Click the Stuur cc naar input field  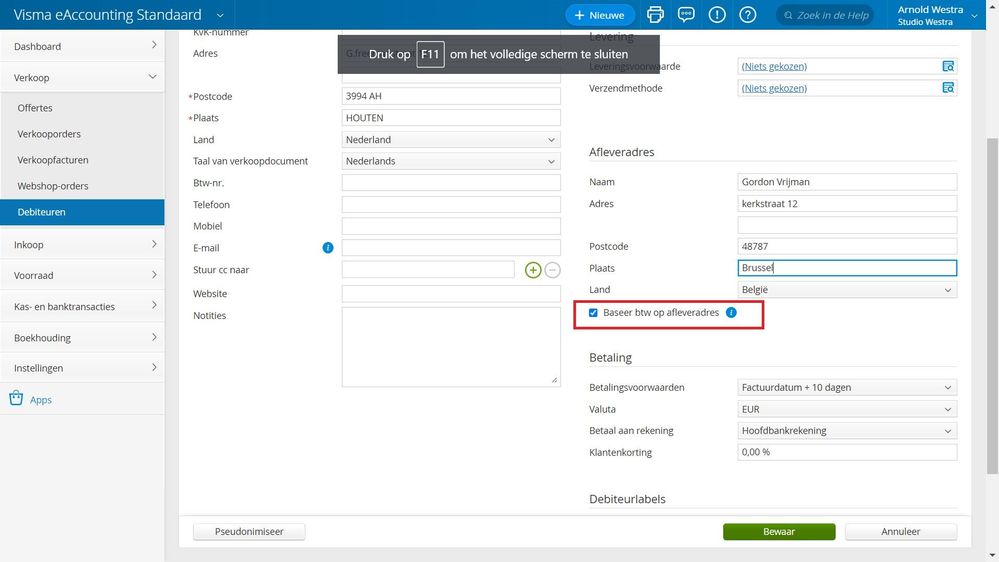point(428,270)
